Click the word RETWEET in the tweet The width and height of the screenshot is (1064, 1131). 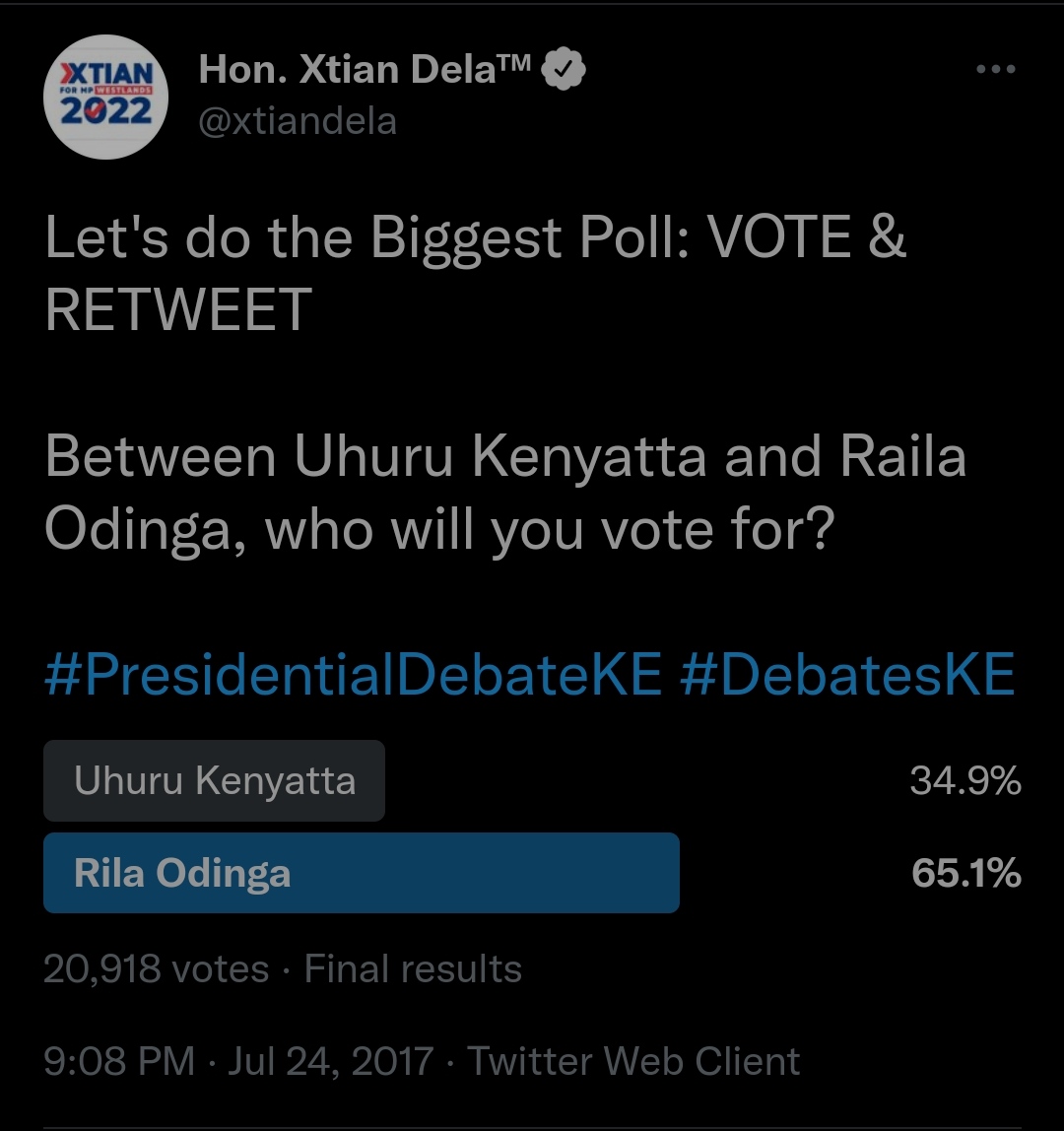[x=178, y=309]
